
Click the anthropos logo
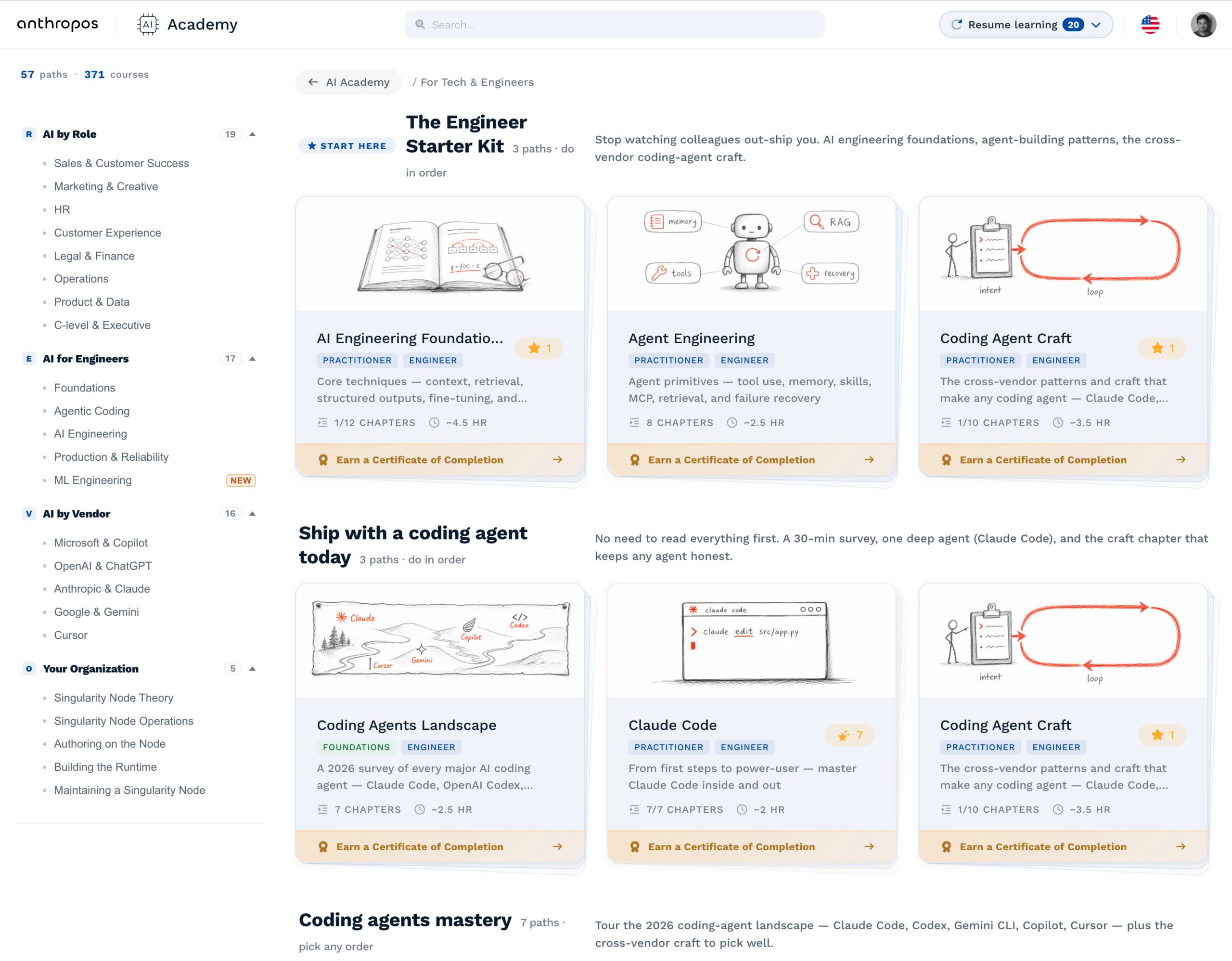click(58, 24)
